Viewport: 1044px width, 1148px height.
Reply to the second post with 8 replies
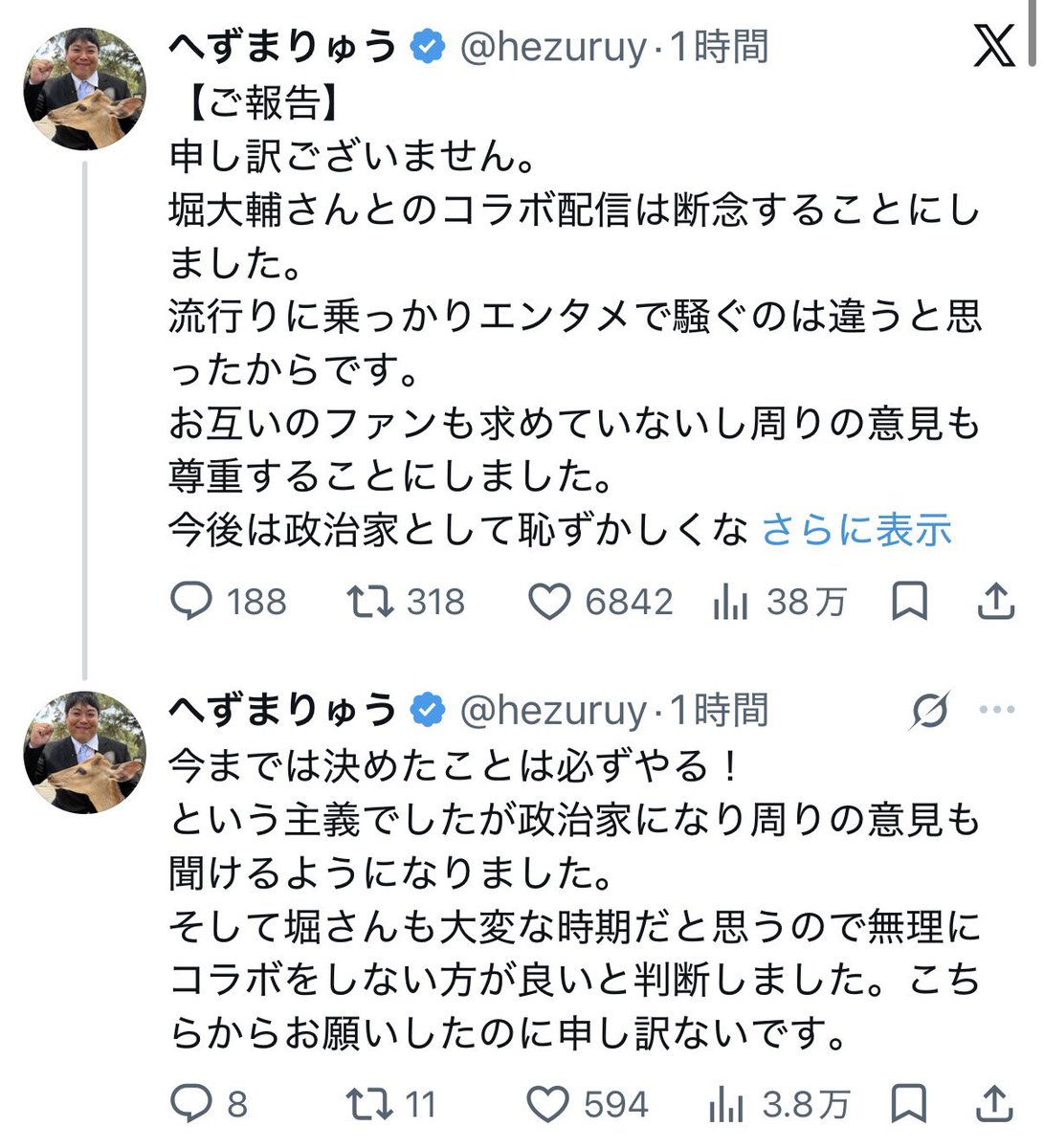209,1105
